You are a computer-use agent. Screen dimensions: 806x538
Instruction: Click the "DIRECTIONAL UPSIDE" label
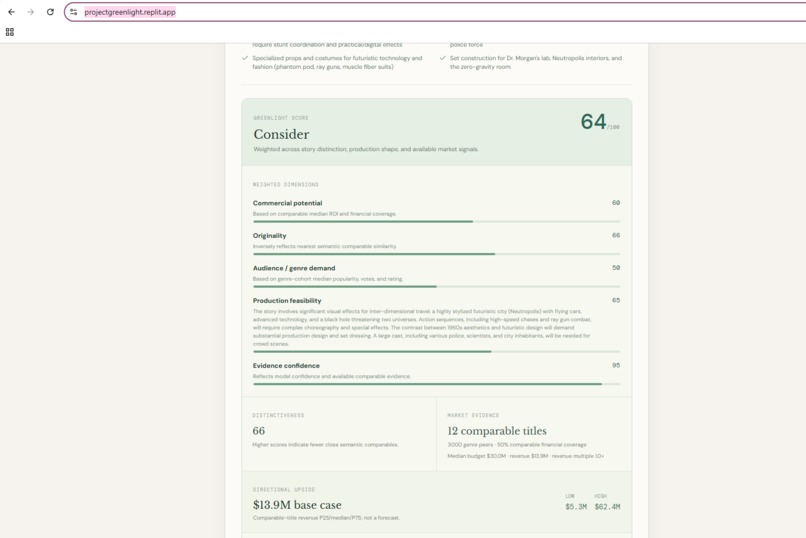[x=284, y=490]
